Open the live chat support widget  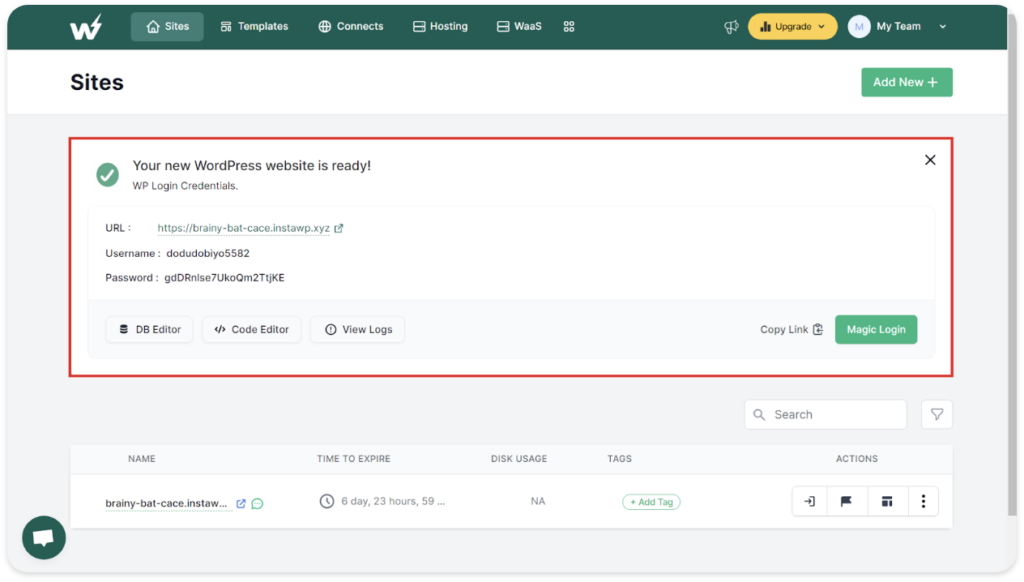click(x=44, y=538)
